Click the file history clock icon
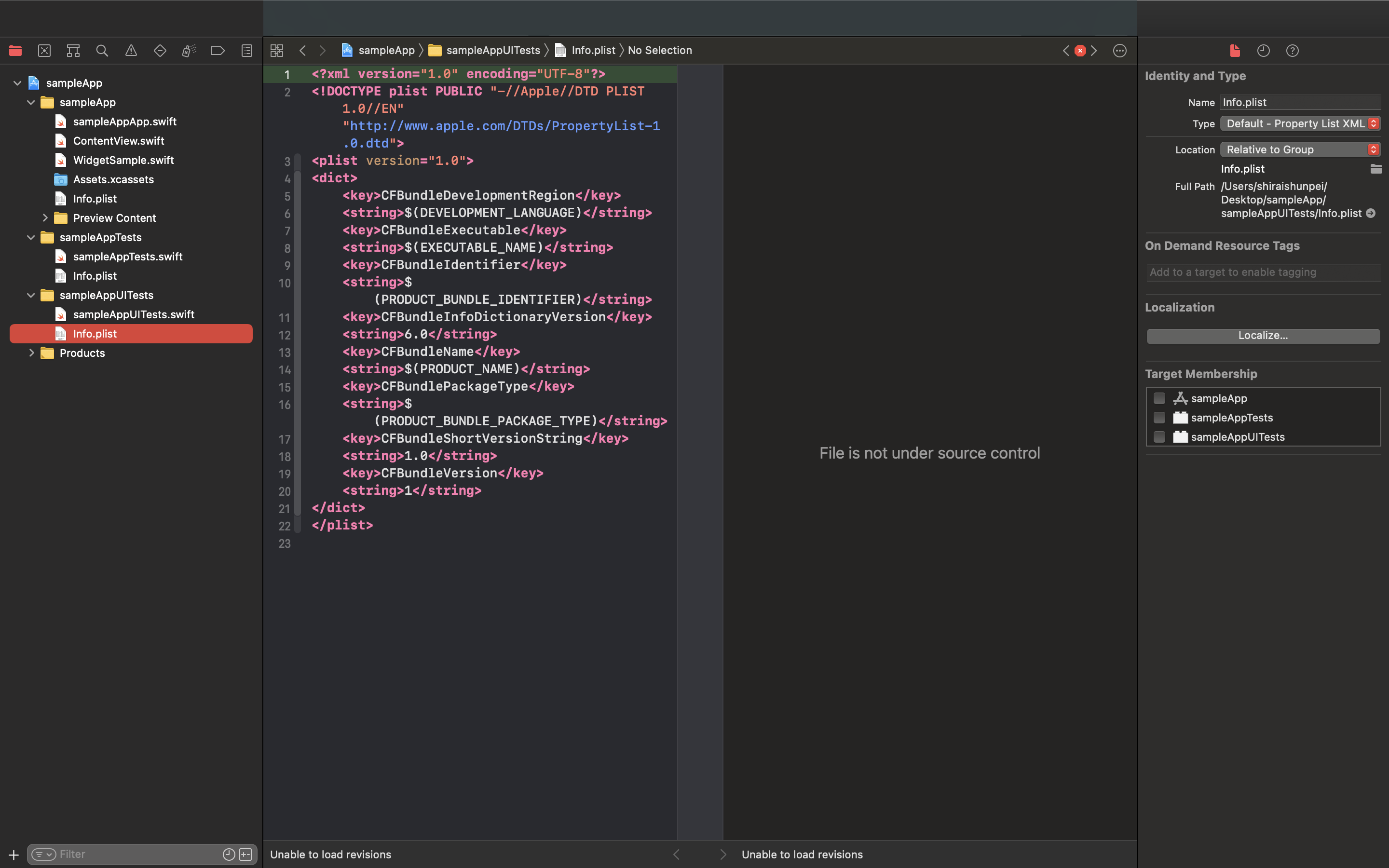 (x=1263, y=50)
